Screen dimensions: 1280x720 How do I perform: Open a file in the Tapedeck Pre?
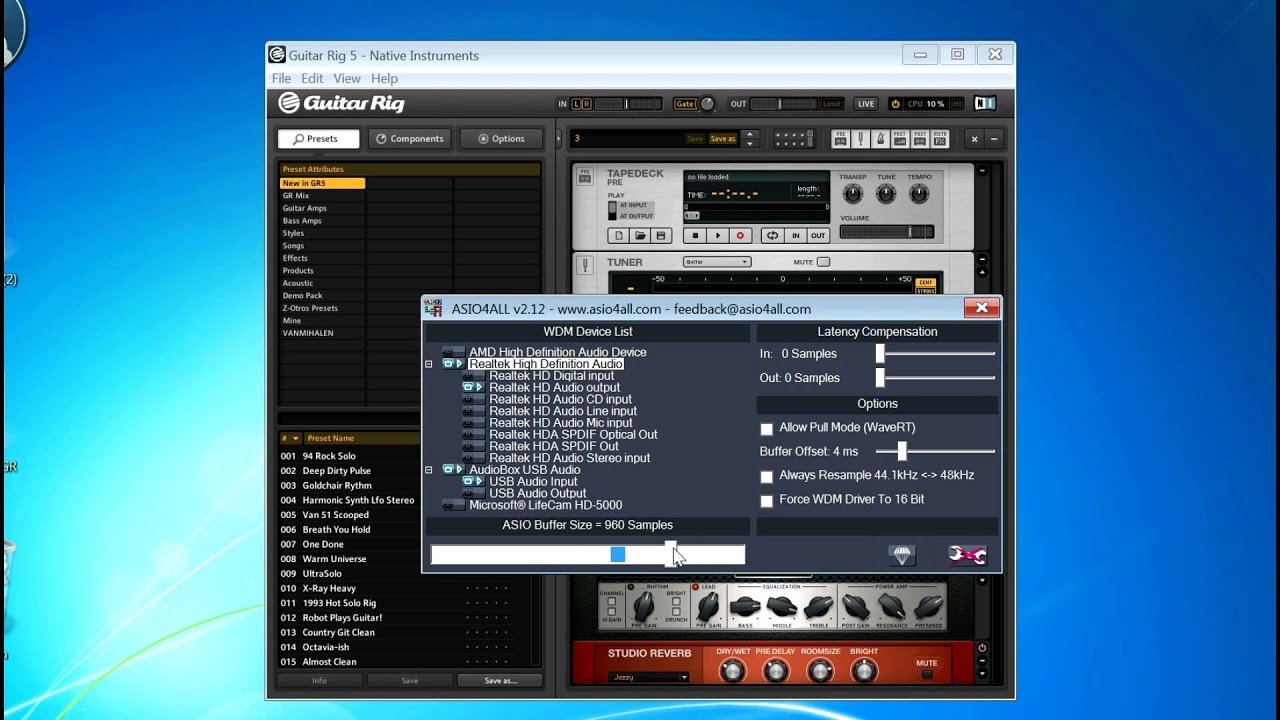[x=640, y=236]
